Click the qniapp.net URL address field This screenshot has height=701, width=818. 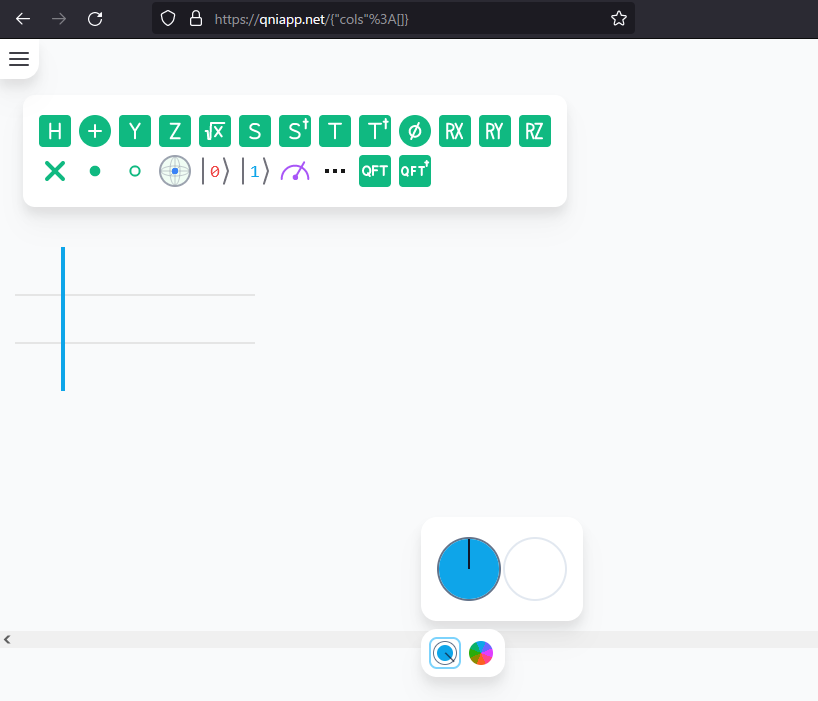[x=400, y=18]
